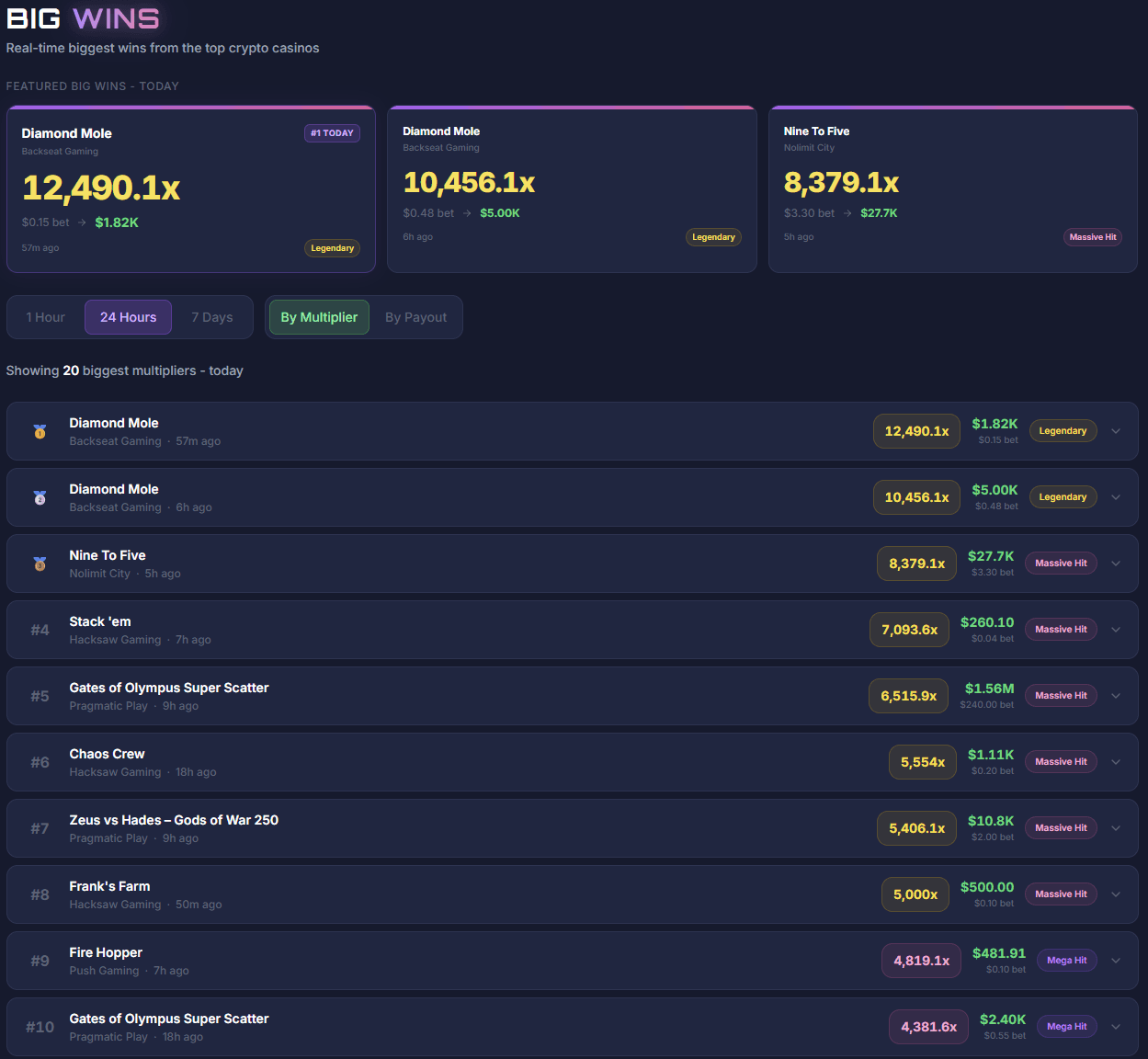The image size is (1148, 1059).
Task: Click the Legendary badge on the first featured card
Action: click(332, 247)
